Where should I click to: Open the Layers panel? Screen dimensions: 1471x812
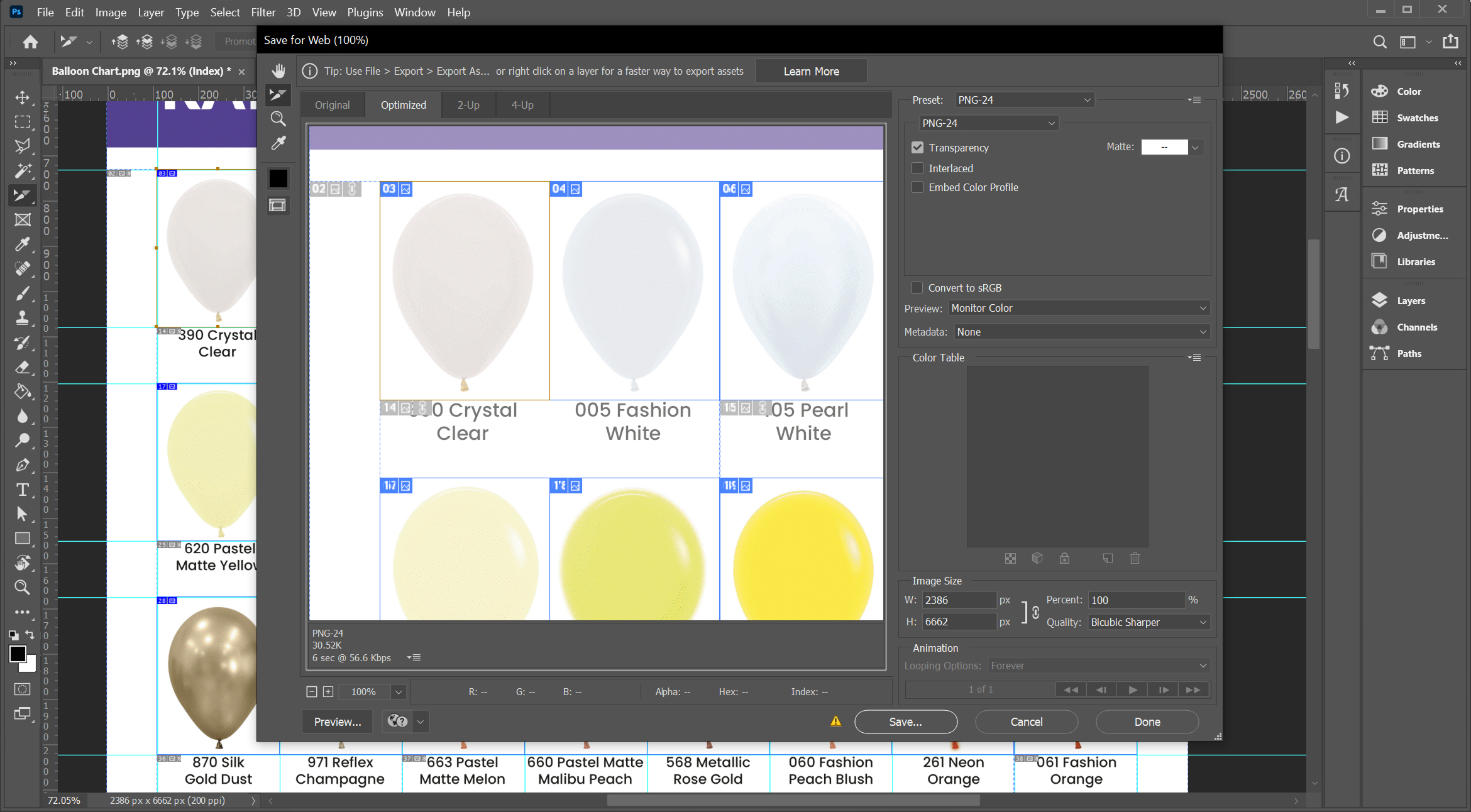[x=1411, y=301]
